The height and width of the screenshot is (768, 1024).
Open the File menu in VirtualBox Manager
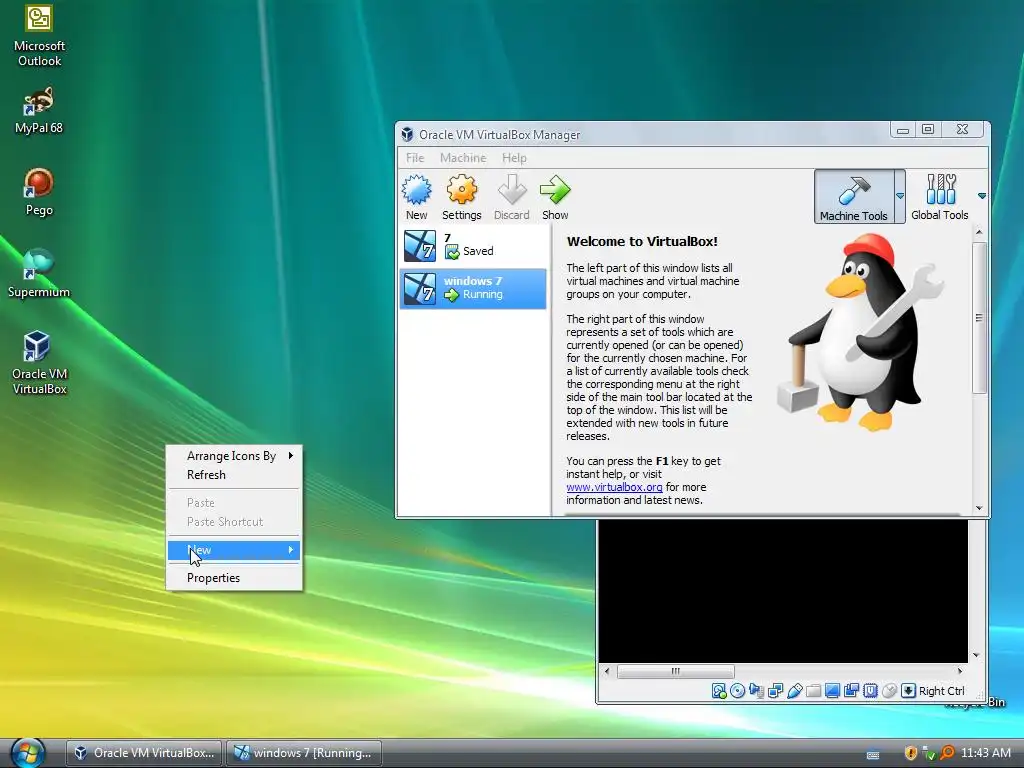point(415,158)
